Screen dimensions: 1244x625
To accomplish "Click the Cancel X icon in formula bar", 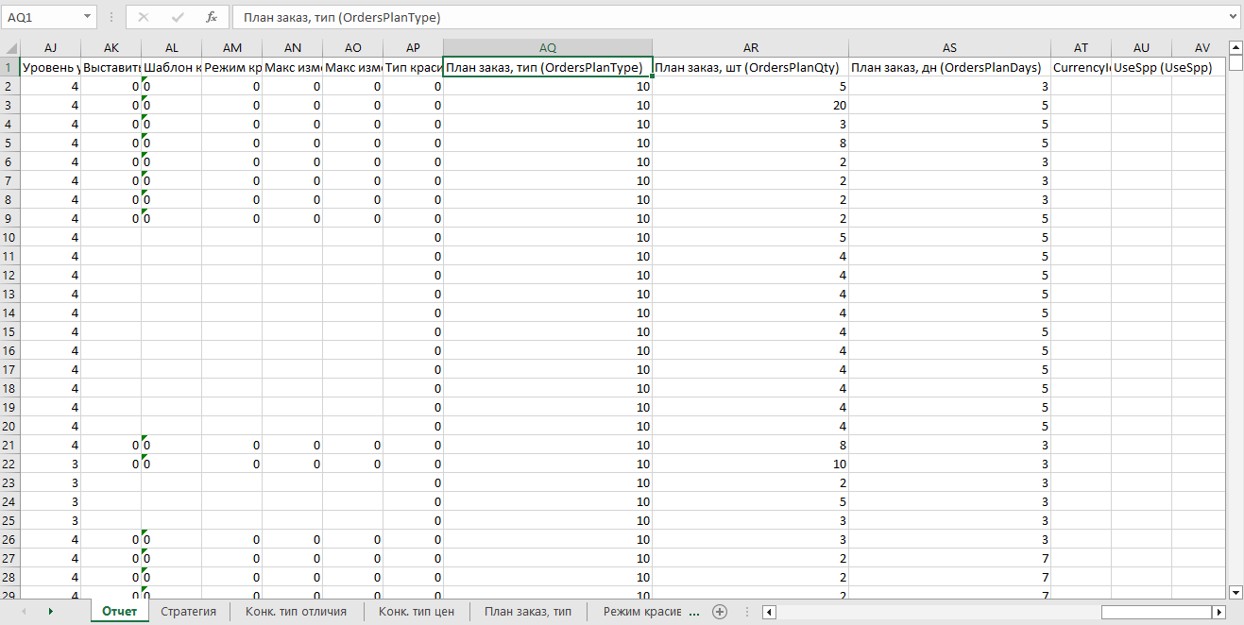I will pos(143,17).
